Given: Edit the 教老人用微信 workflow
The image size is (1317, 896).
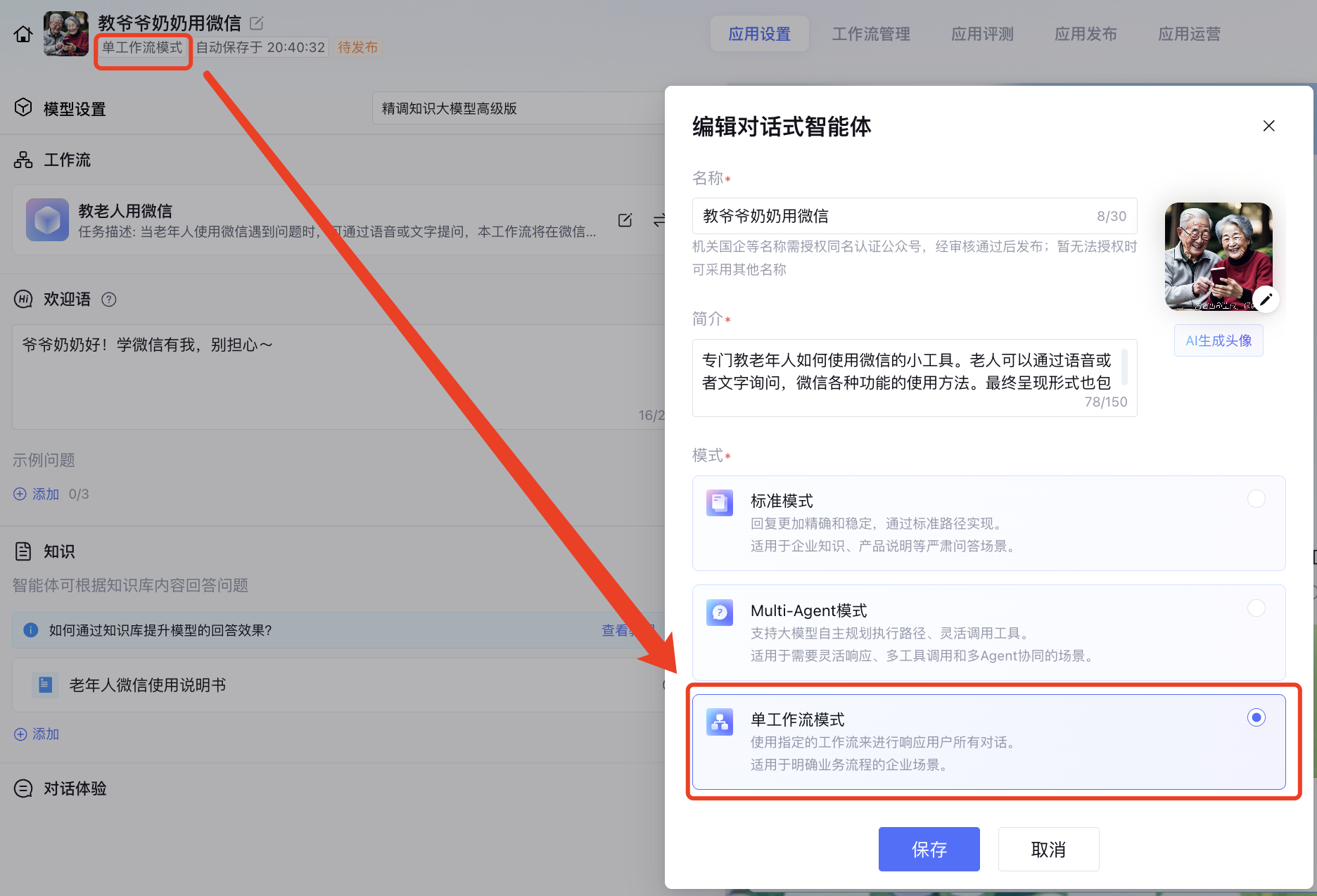Looking at the screenshot, I should tap(625, 220).
